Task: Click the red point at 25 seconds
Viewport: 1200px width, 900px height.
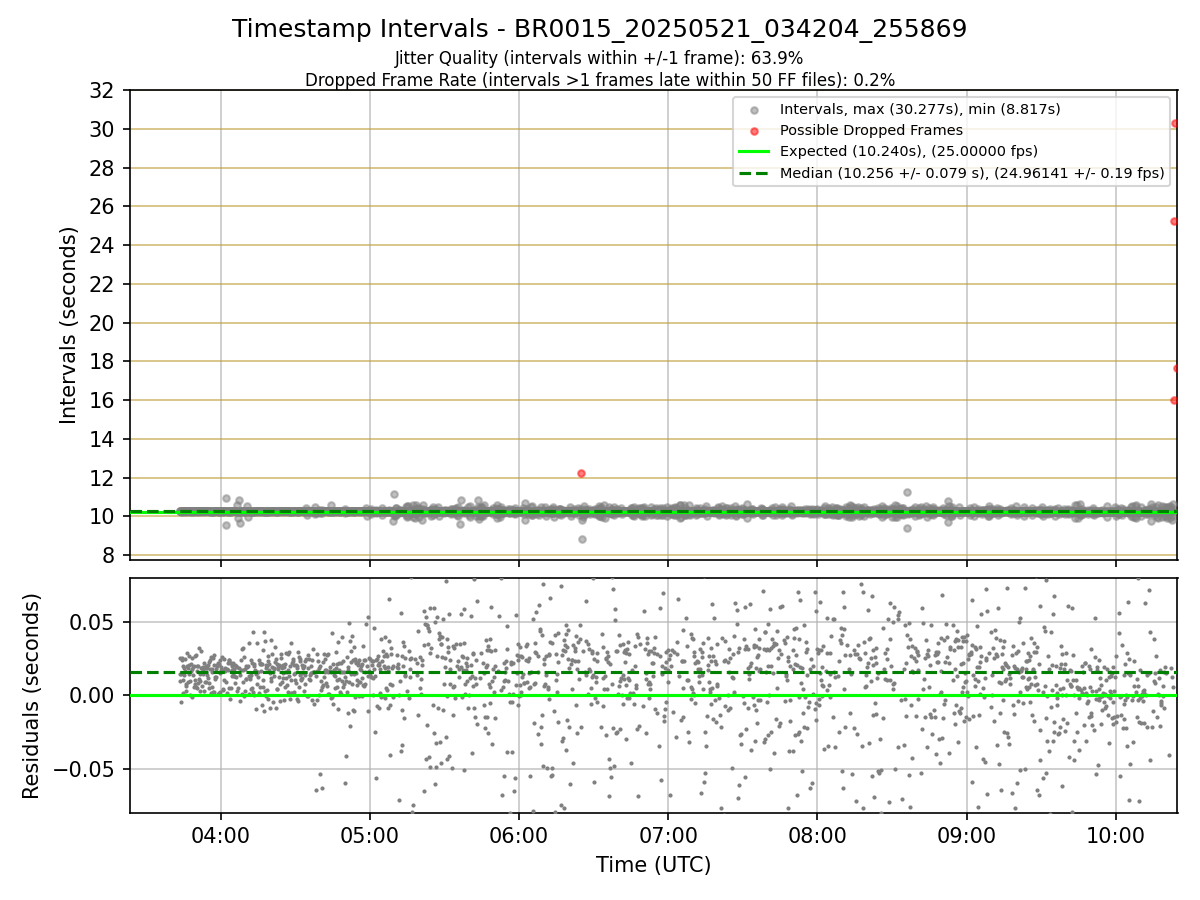Action: tap(1174, 221)
